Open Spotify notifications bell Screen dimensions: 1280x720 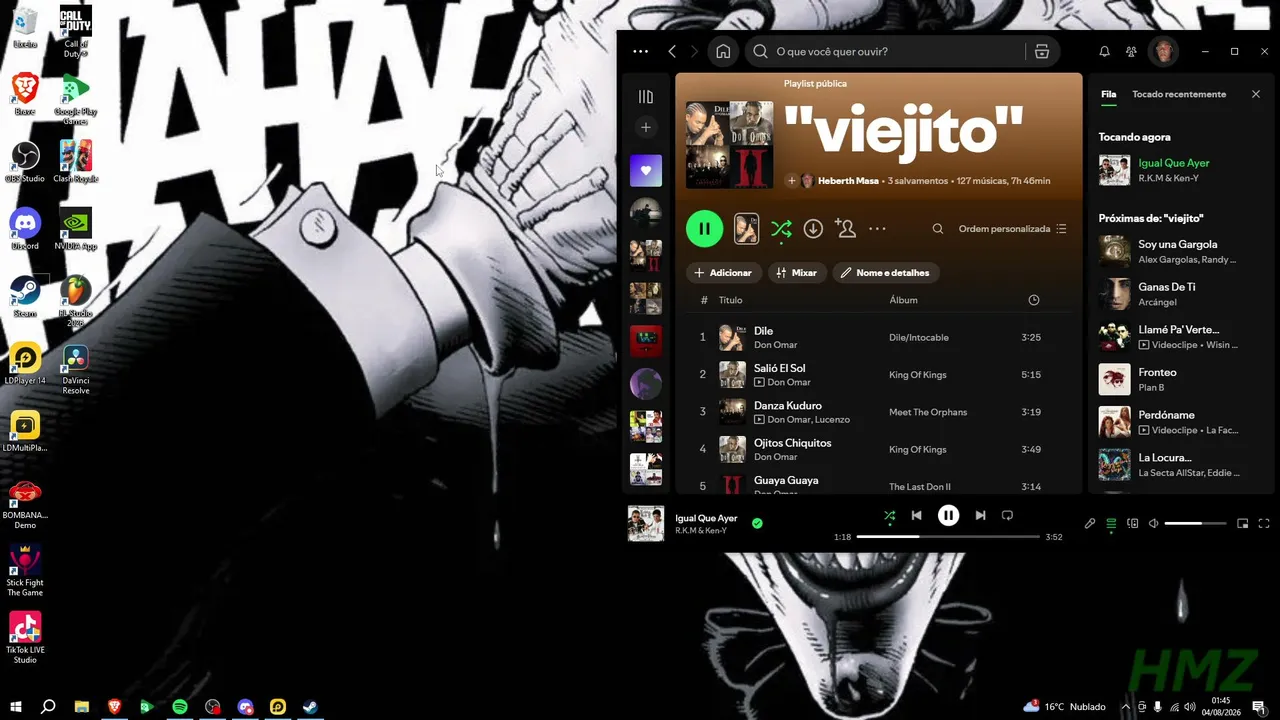coord(1105,51)
